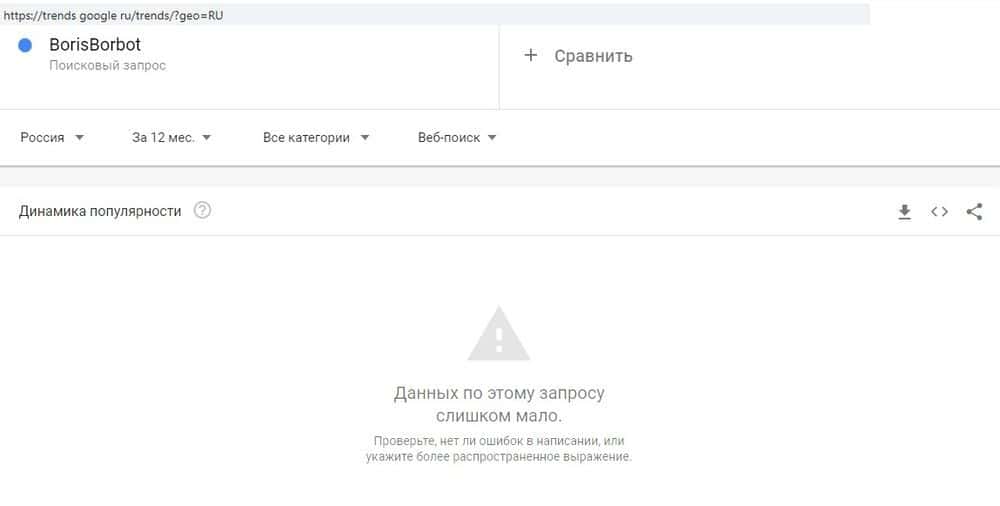1000x506 pixels.
Task: Expand the Россия region dropdown
Action: pyautogui.click(x=52, y=137)
